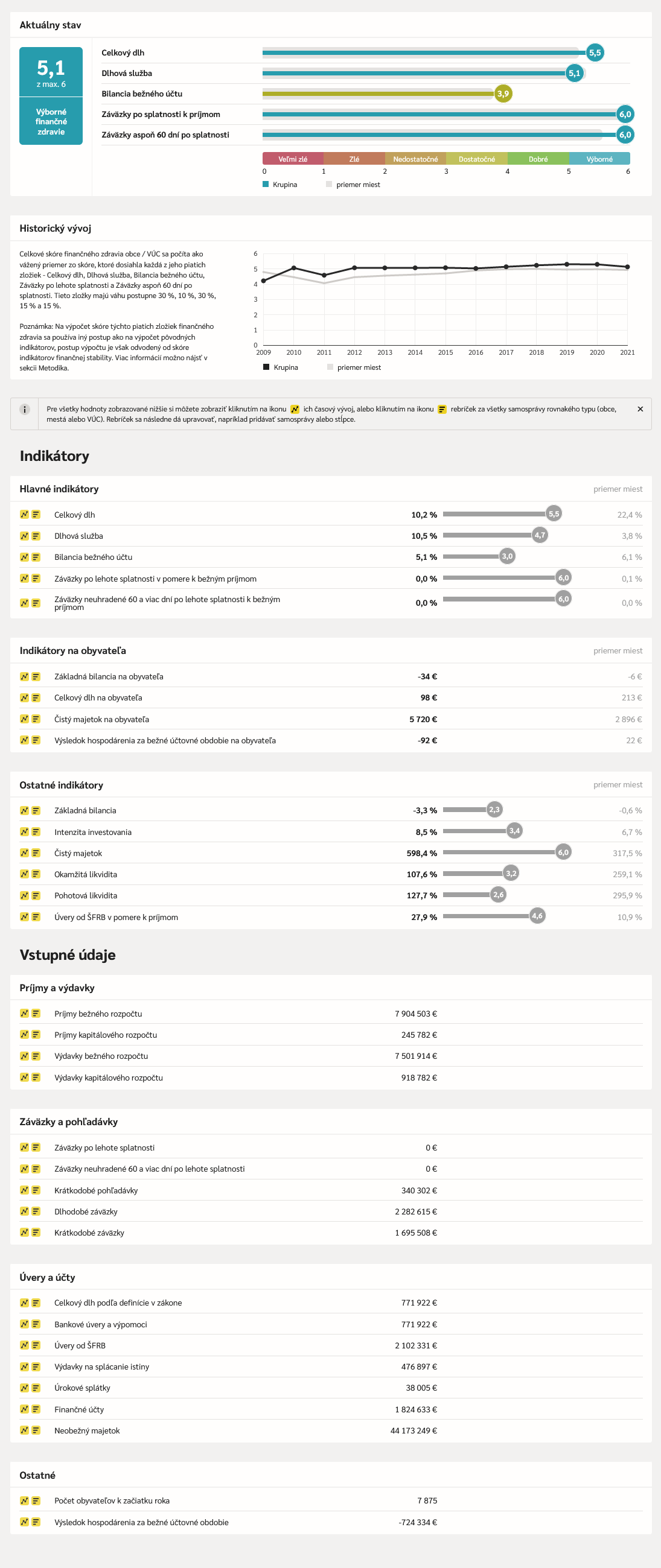Image resolution: width=661 pixels, height=1568 pixels.
Task: Open ranking icon for Úvery od ŠFRB
Action: click(36, 1345)
